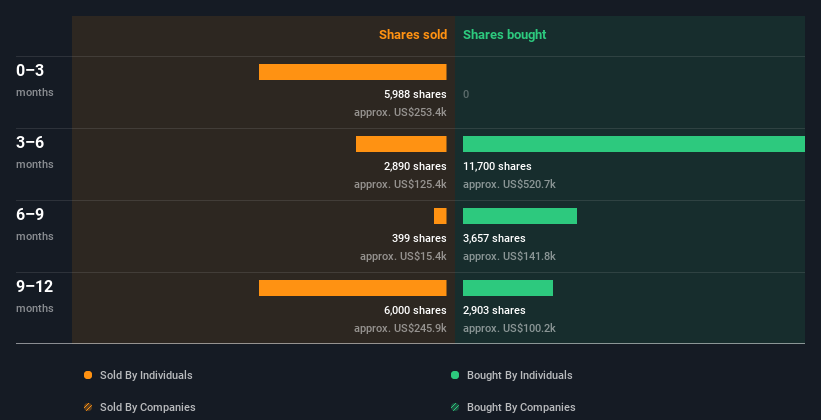Viewport: 821px width, 420px height.
Task: Click approx. US$125.4k amount
Action: click(400, 184)
